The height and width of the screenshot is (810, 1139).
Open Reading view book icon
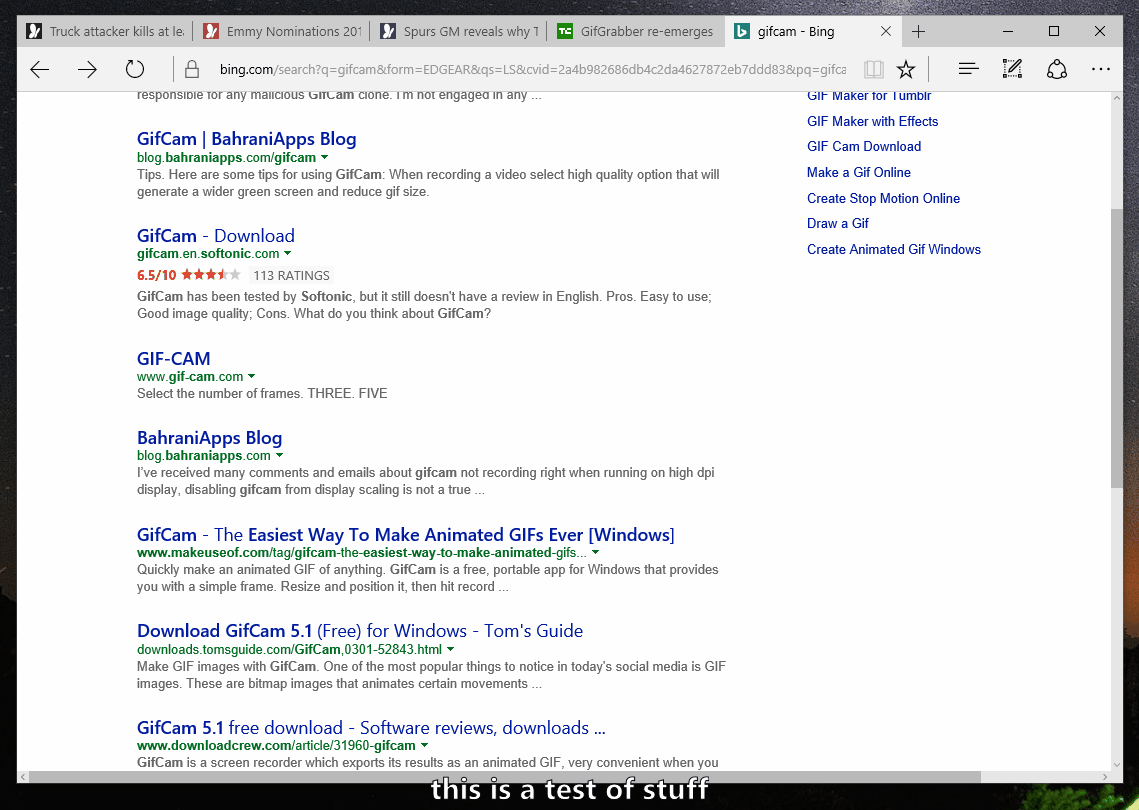[874, 70]
